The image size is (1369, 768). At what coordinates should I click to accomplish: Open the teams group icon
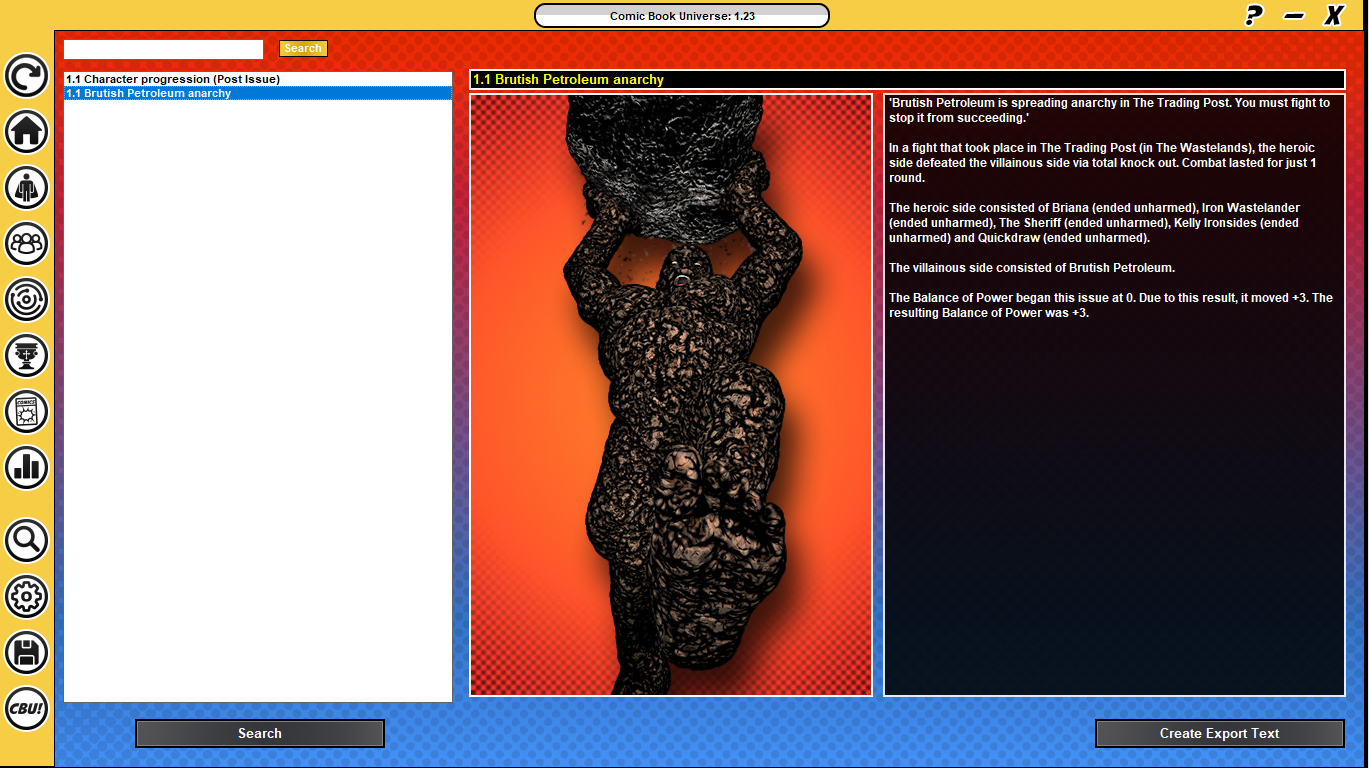point(27,243)
